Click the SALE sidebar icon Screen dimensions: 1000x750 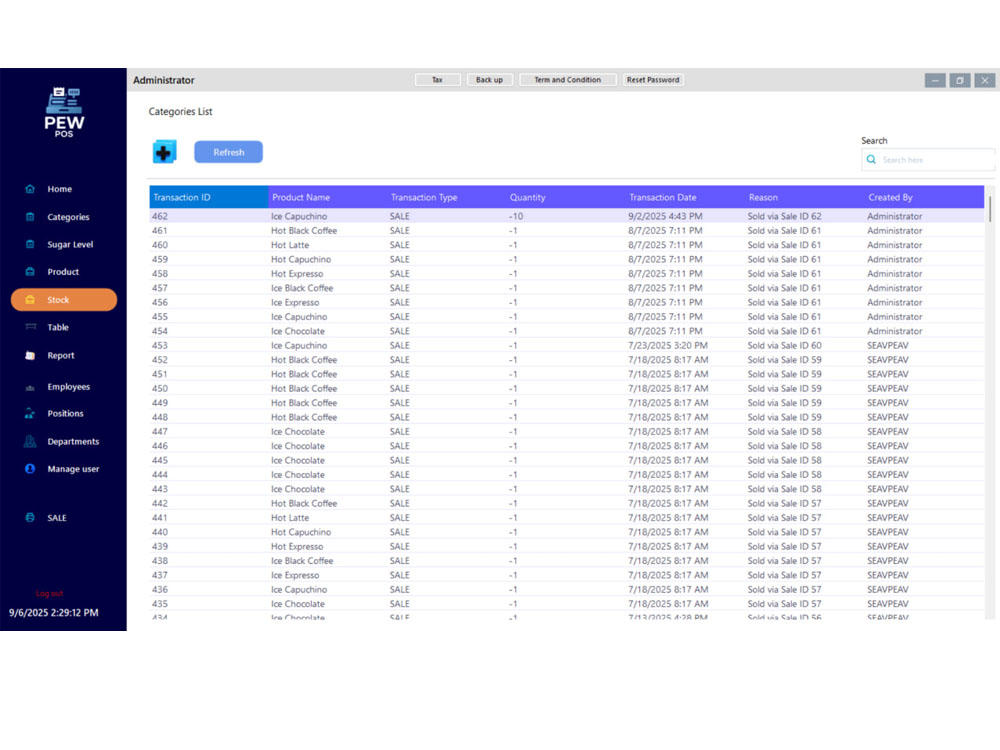point(30,517)
